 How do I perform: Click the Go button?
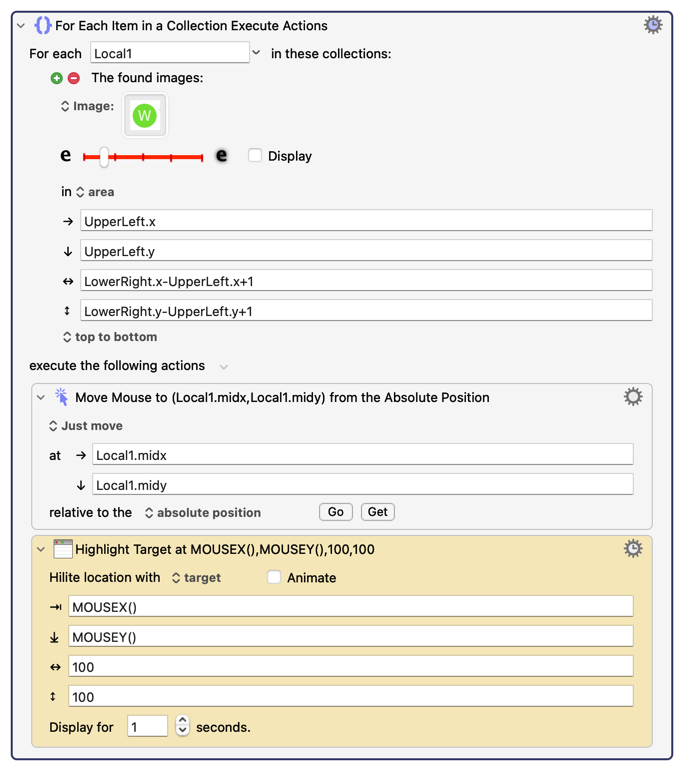coord(335,512)
